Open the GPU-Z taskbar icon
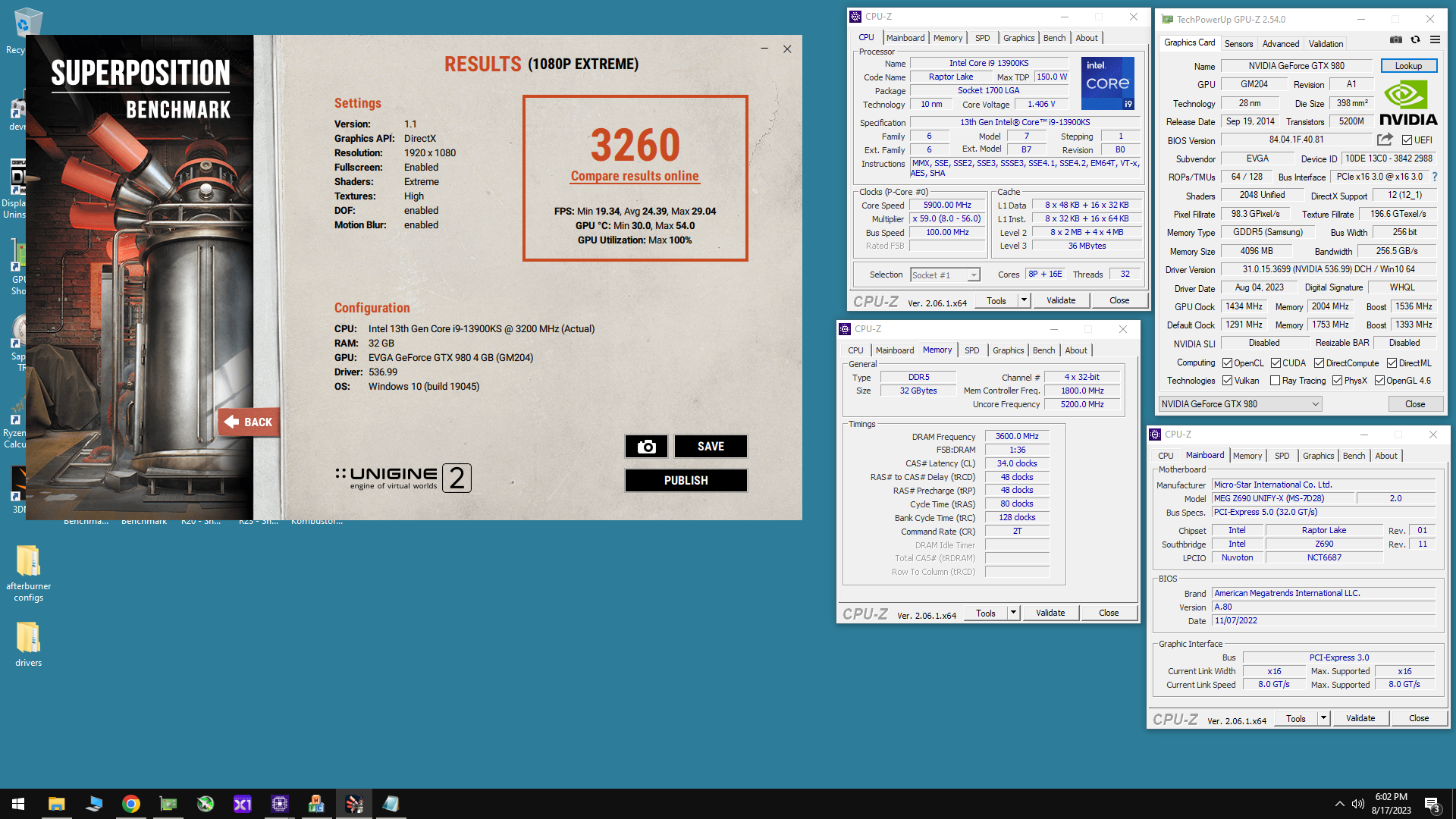1456x819 pixels. 168,804
